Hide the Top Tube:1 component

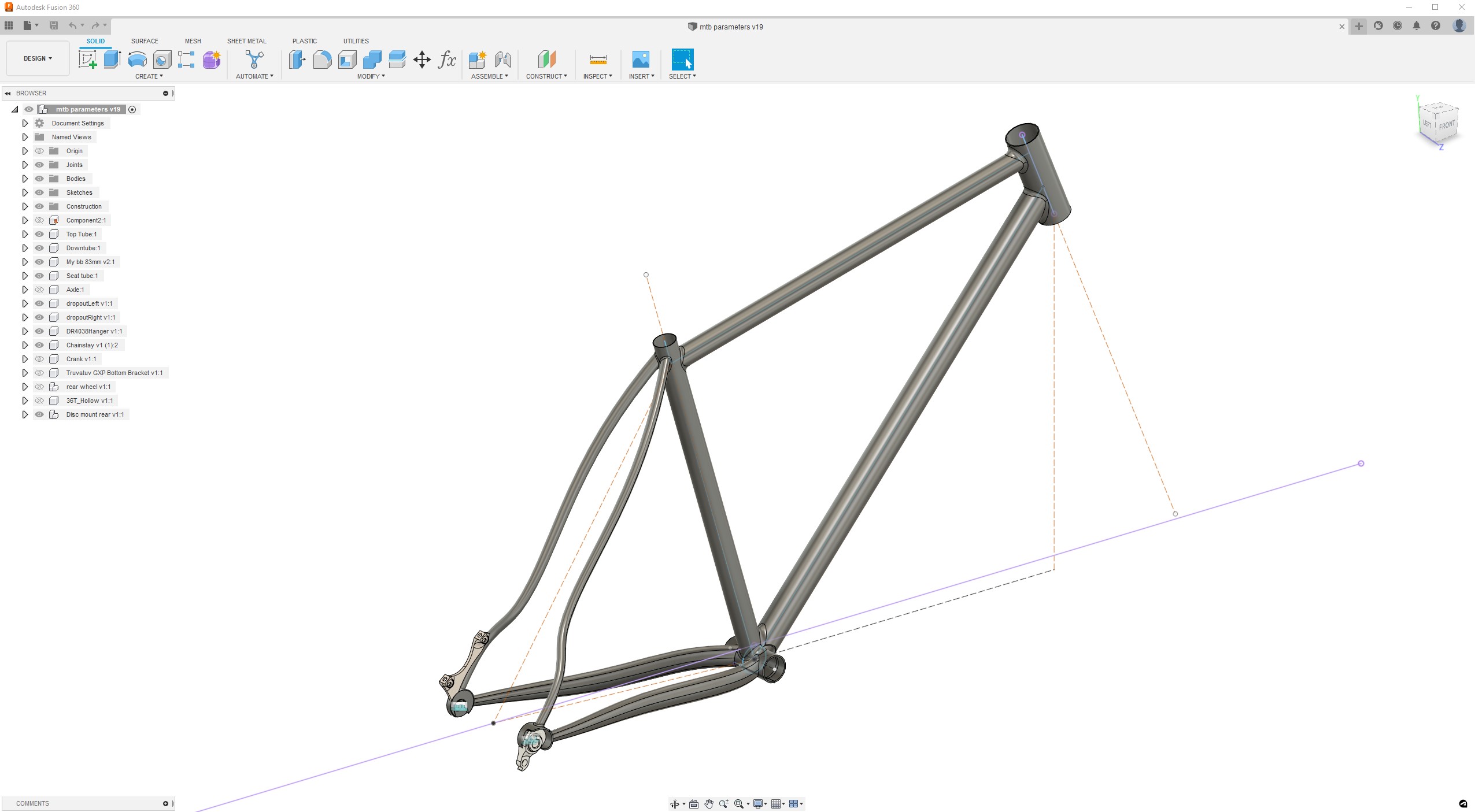[x=39, y=233]
